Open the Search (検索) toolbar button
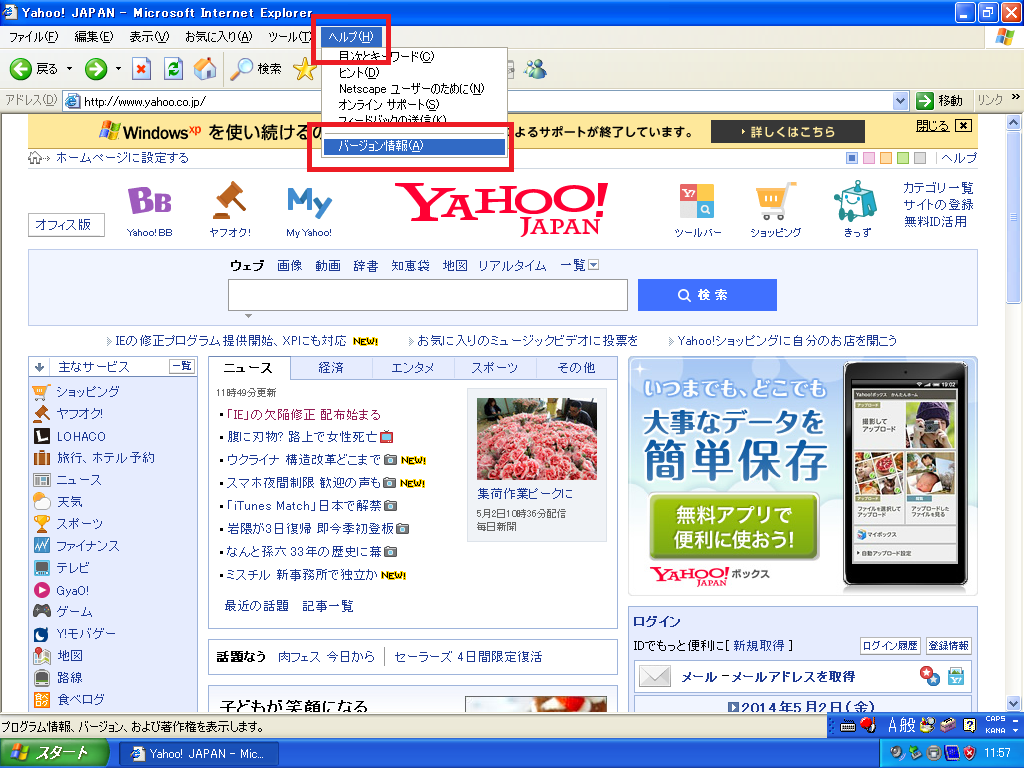 (x=257, y=69)
